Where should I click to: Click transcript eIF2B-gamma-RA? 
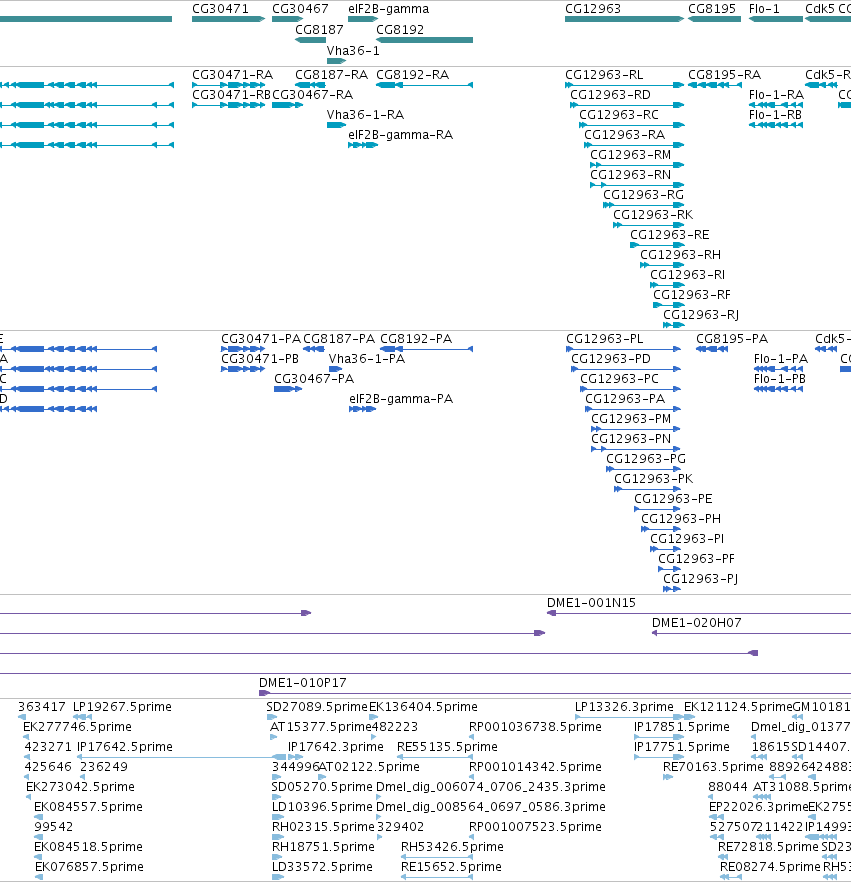[400, 135]
